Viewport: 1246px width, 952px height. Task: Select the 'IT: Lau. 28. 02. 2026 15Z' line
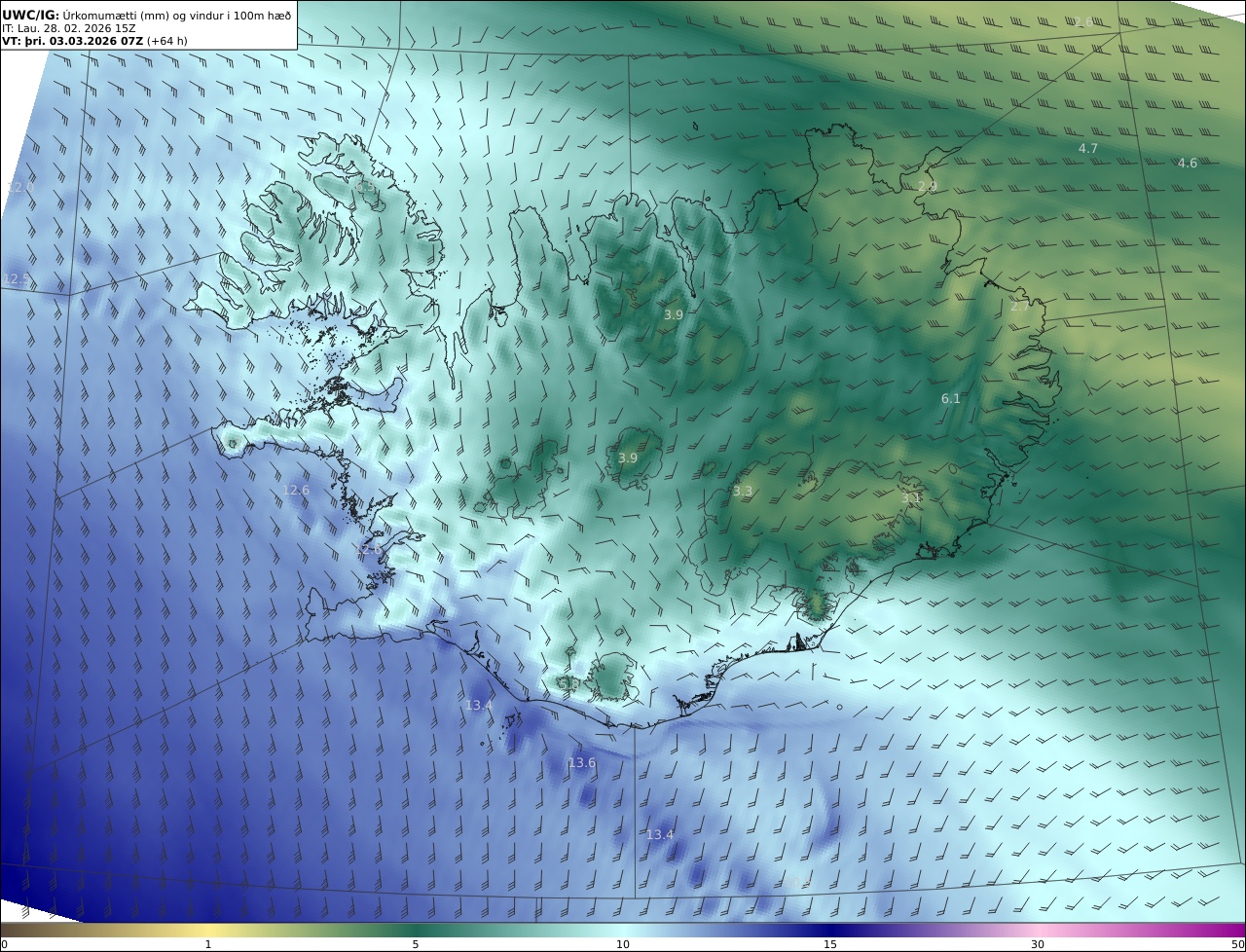point(69,28)
